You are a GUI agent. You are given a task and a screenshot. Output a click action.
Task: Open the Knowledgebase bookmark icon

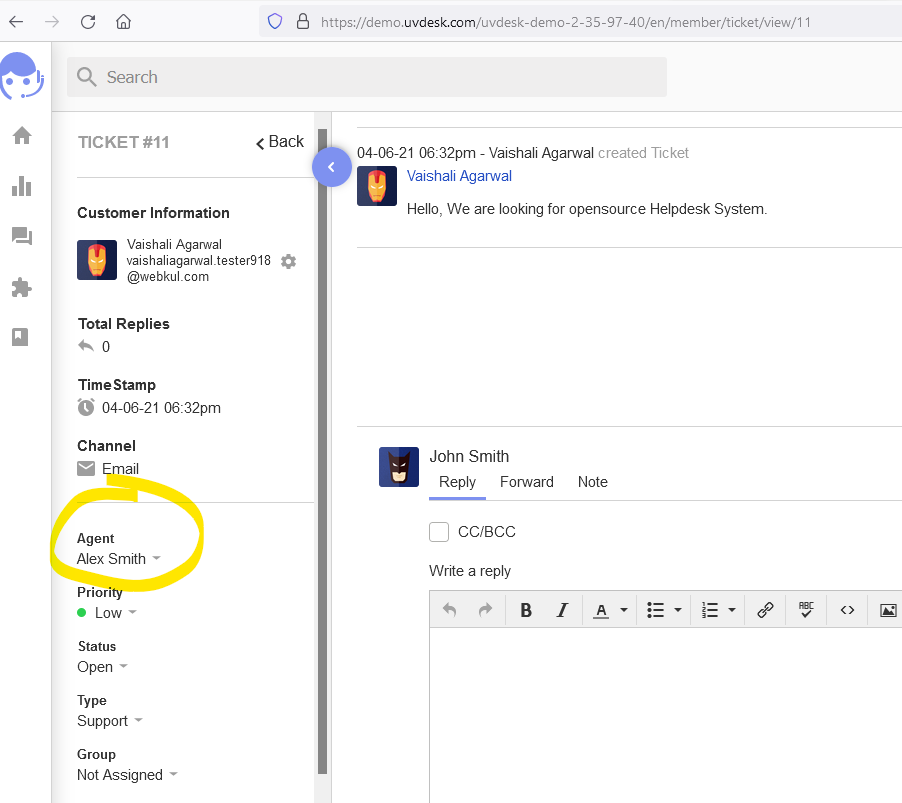[x=21, y=337]
